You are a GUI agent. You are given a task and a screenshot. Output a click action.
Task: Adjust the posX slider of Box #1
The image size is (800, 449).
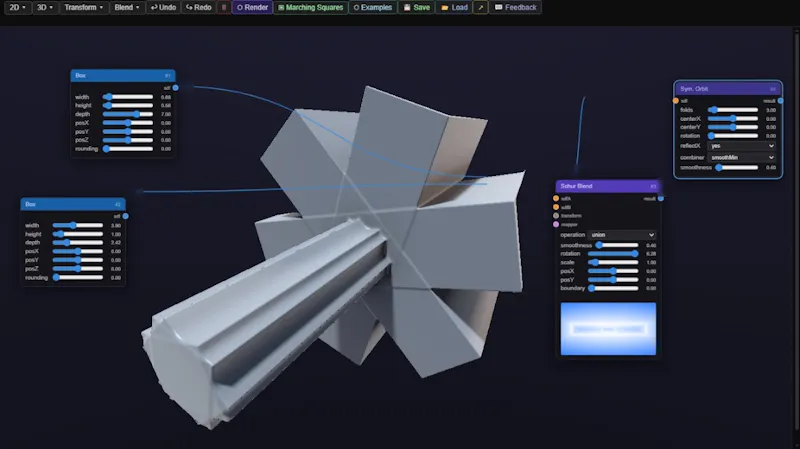[x=128, y=123]
